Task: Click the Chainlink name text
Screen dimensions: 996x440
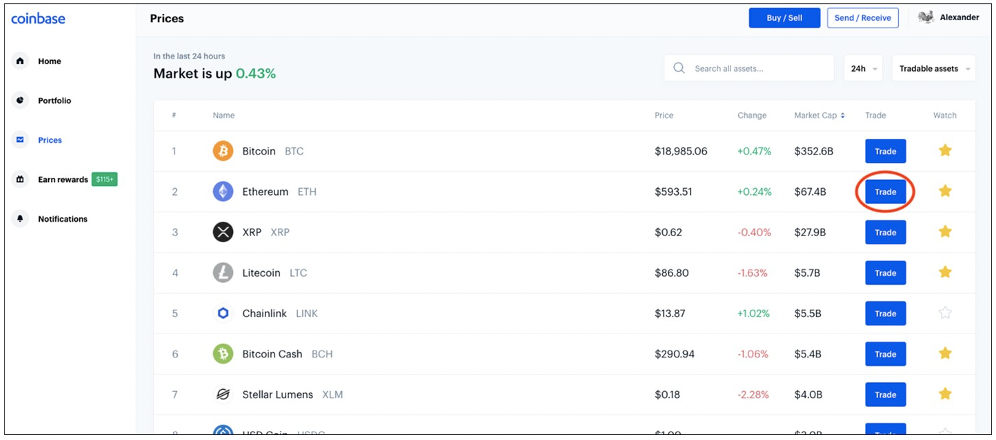Action: point(265,314)
